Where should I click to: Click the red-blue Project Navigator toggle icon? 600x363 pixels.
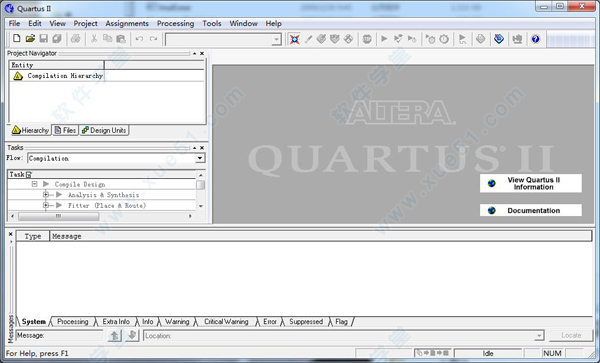click(x=294, y=39)
